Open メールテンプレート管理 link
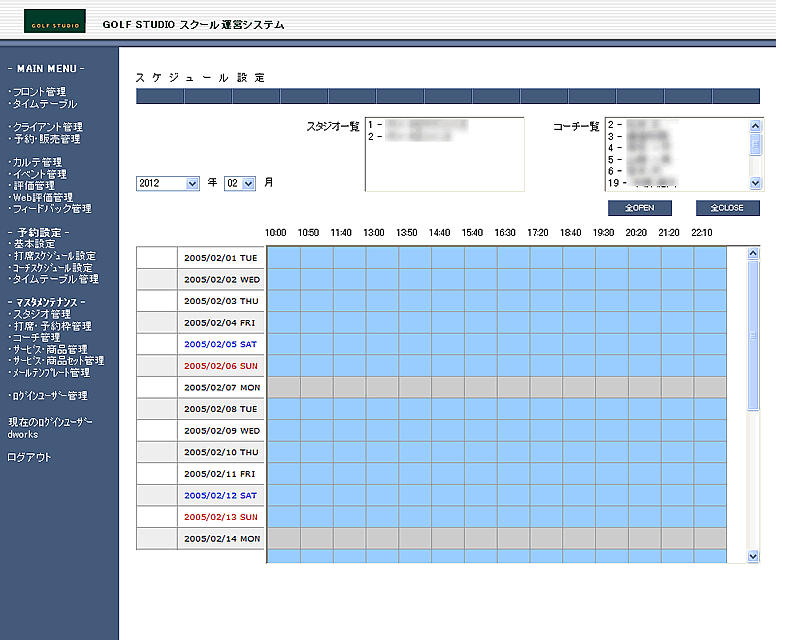 click(51, 373)
